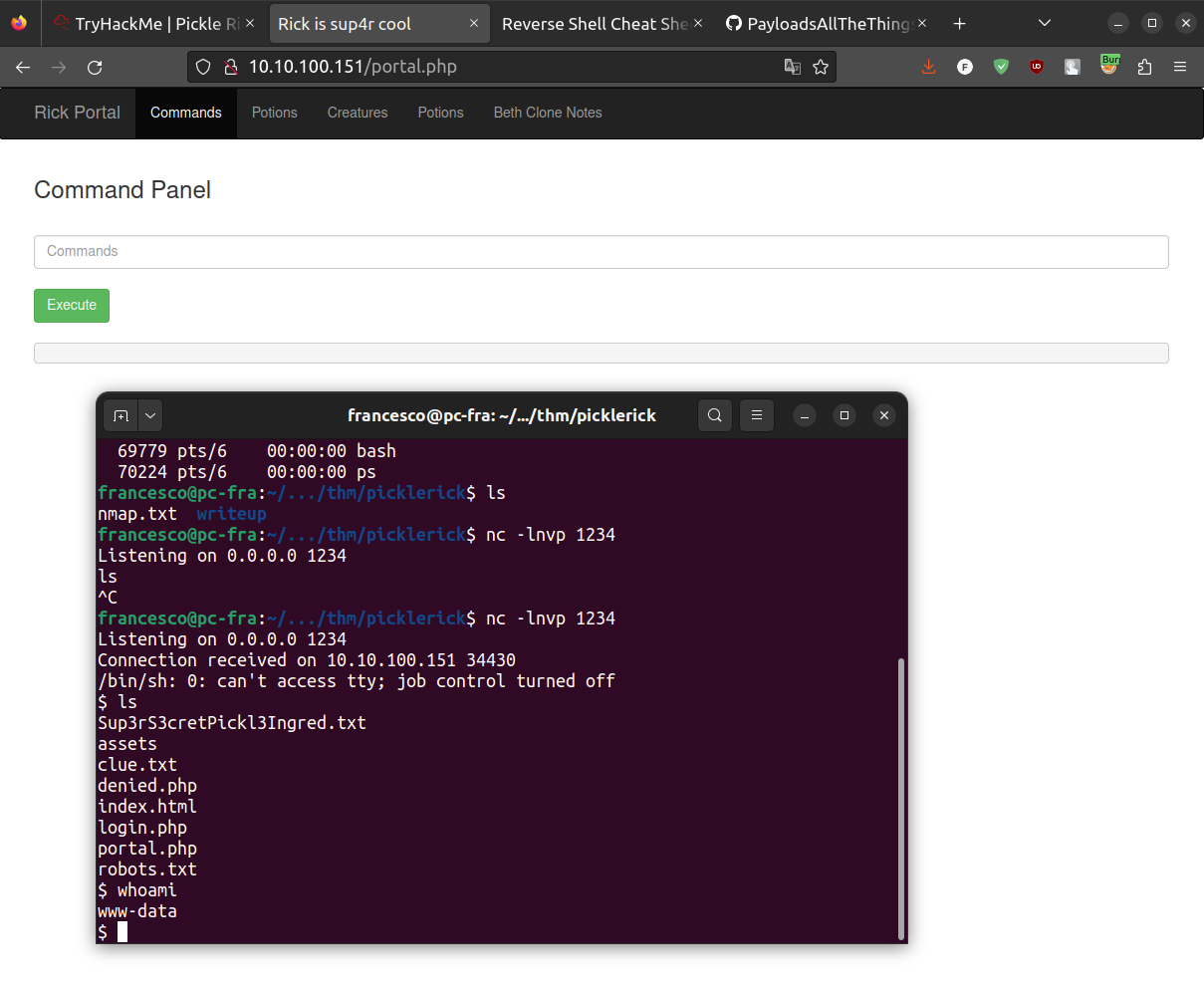Image resolution: width=1204 pixels, height=989 pixels.
Task: Click the Command Panel heading
Action: pyautogui.click(x=122, y=190)
